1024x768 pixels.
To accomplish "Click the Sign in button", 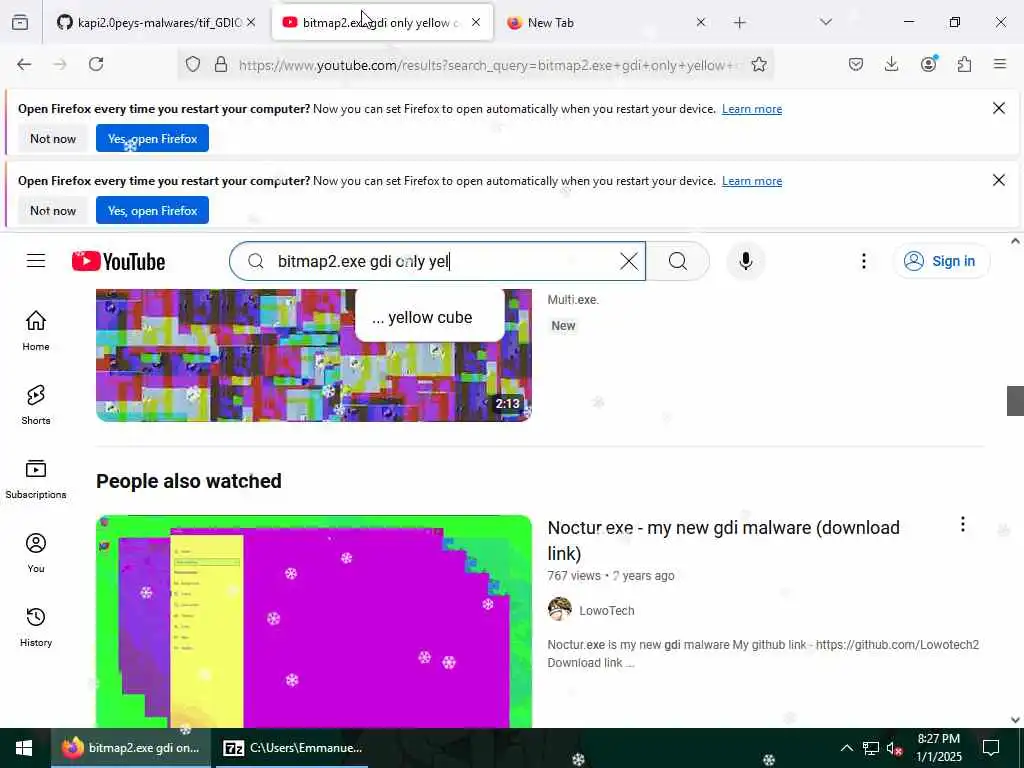I will [x=941, y=261].
